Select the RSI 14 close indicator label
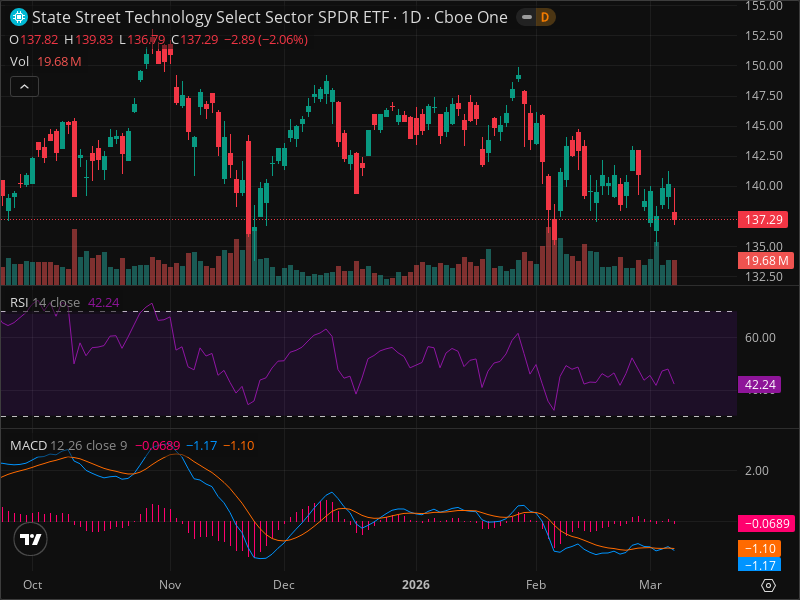This screenshot has height=600, width=800. [x=45, y=303]
